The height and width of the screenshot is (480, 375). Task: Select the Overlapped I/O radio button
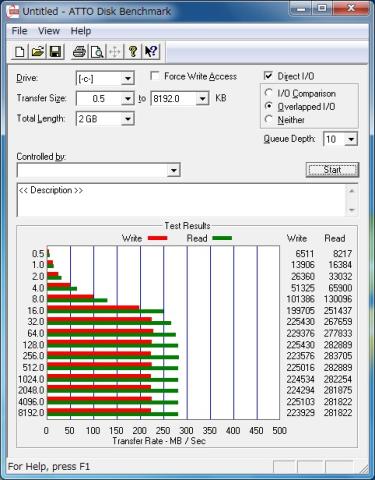click(269, 106)
